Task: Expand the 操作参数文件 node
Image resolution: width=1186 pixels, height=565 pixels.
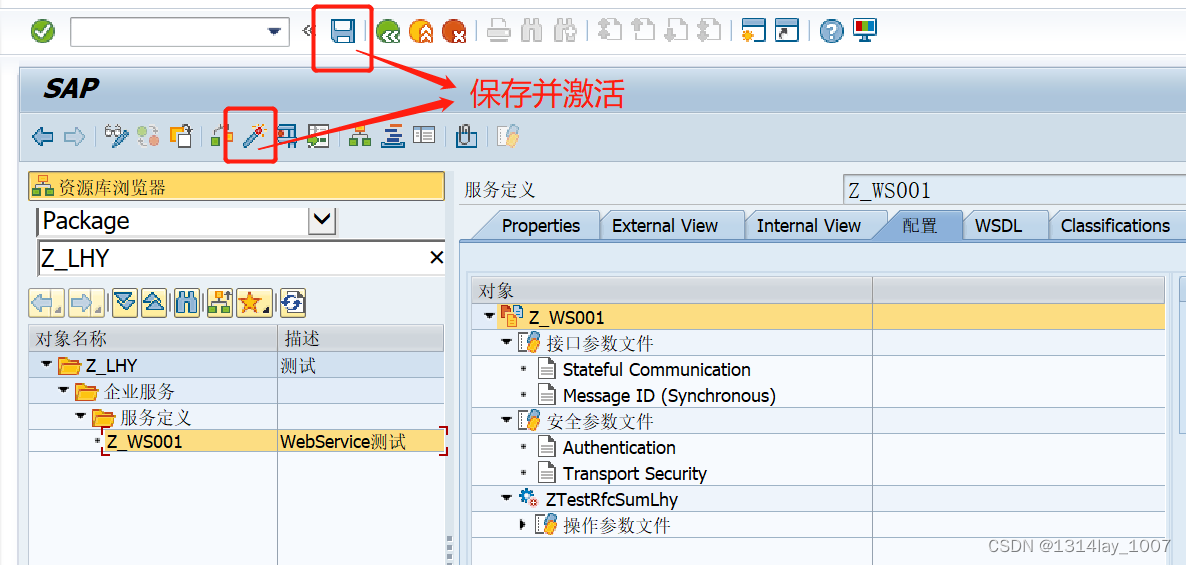Action: pos(523,525)
